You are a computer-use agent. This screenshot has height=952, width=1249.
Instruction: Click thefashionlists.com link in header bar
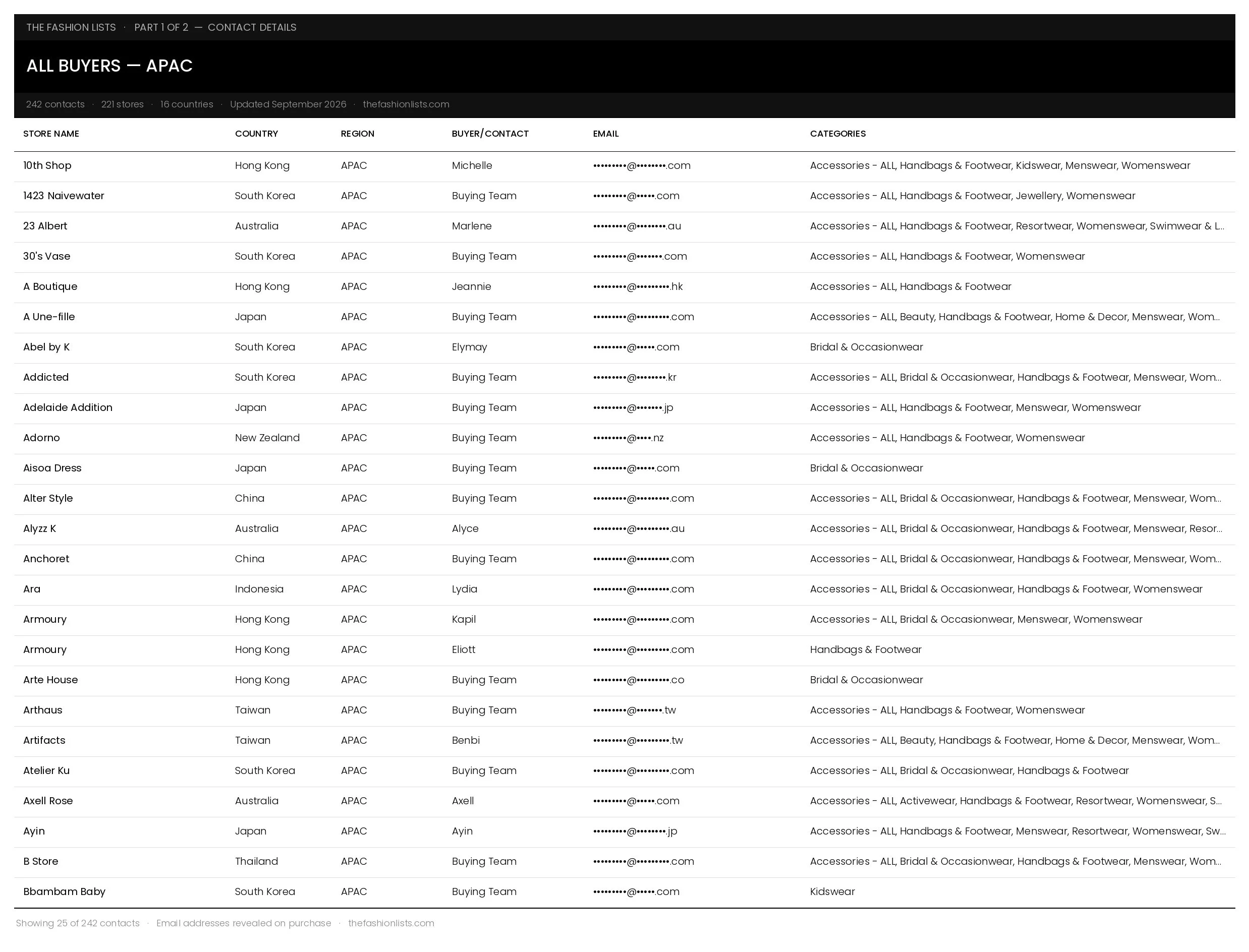(406, 104)
